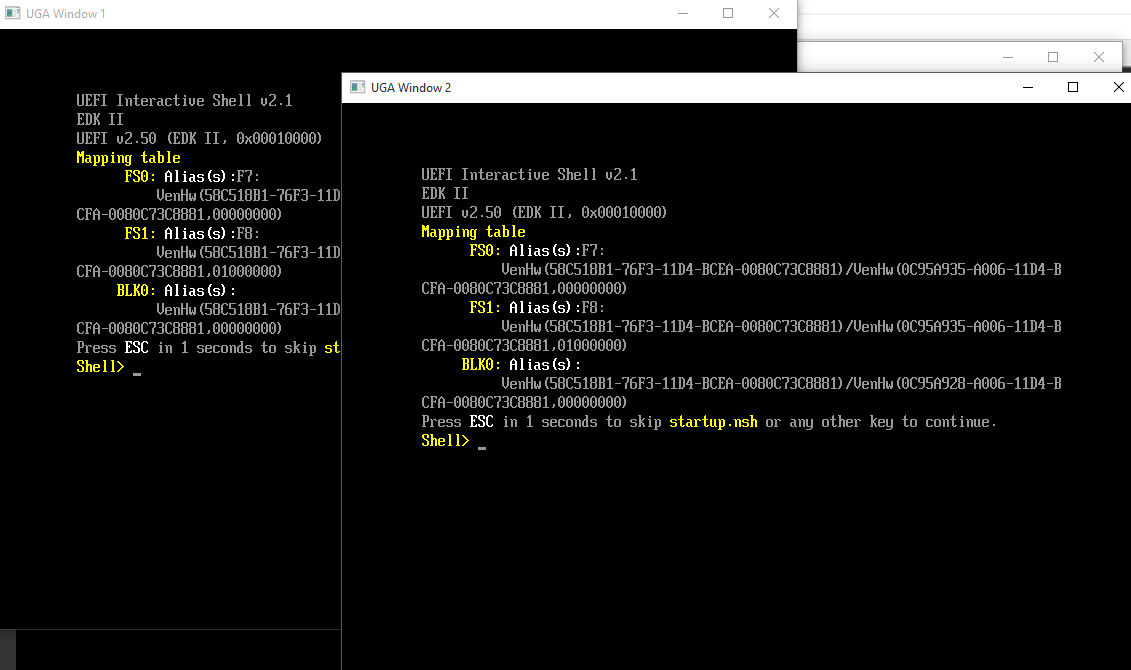Maximize UGA Window 2
1131x670 pixels.
pyautogui.click(x=1073, y=87)
